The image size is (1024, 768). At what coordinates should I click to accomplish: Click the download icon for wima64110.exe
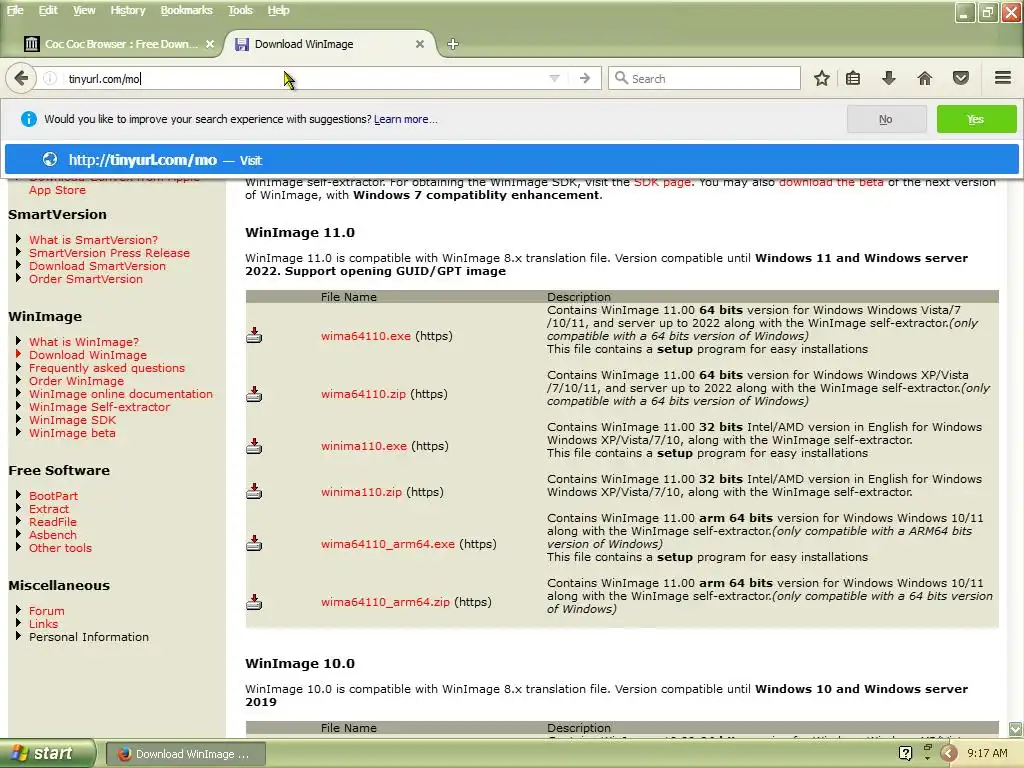point(254,336)
